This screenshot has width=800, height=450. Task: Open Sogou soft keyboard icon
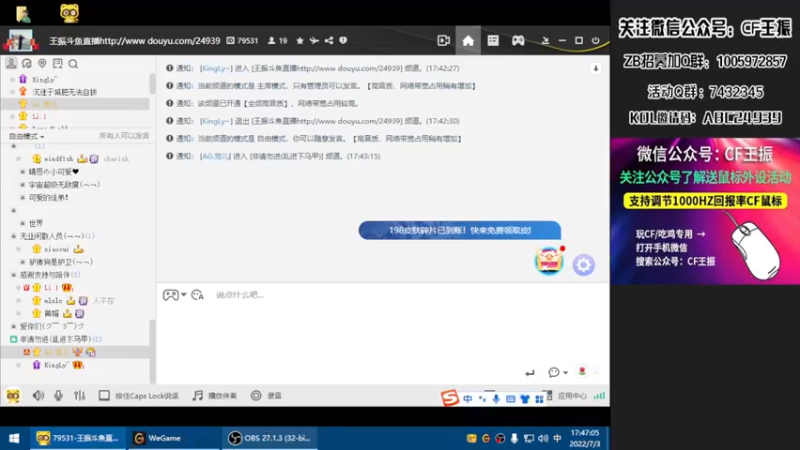point(511,399)
